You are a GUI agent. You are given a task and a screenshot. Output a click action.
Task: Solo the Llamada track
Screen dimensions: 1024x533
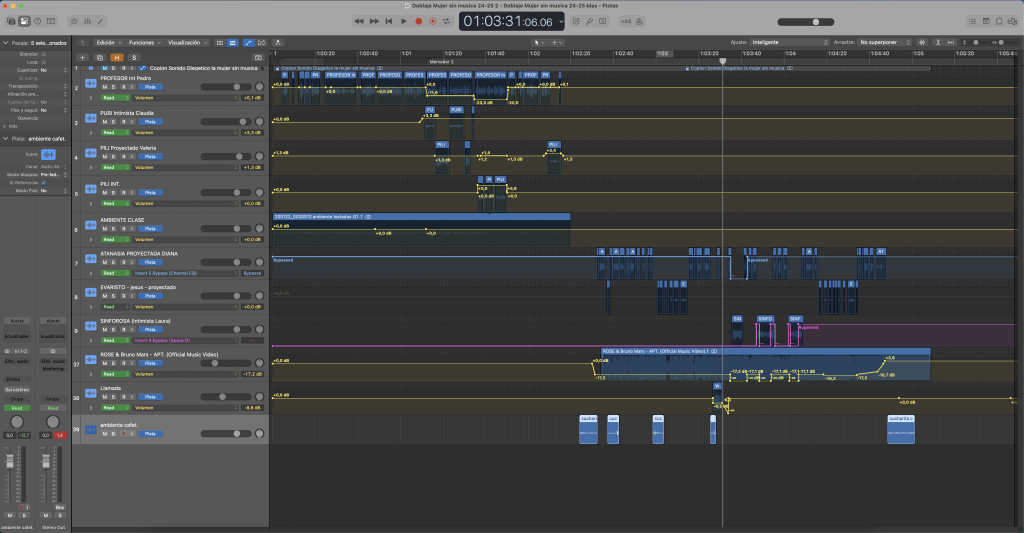pos(115,399)
